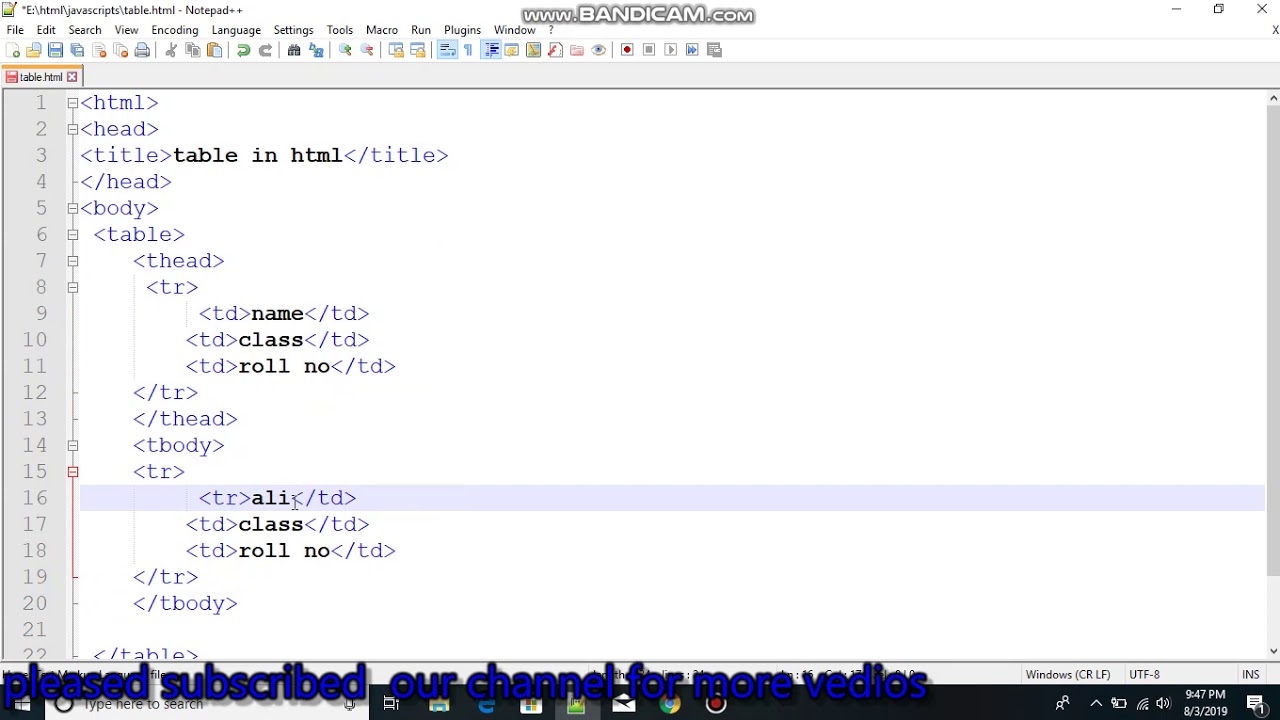Collapse the html fold on line 1
1280x720 pixels.
coord(72,103)
